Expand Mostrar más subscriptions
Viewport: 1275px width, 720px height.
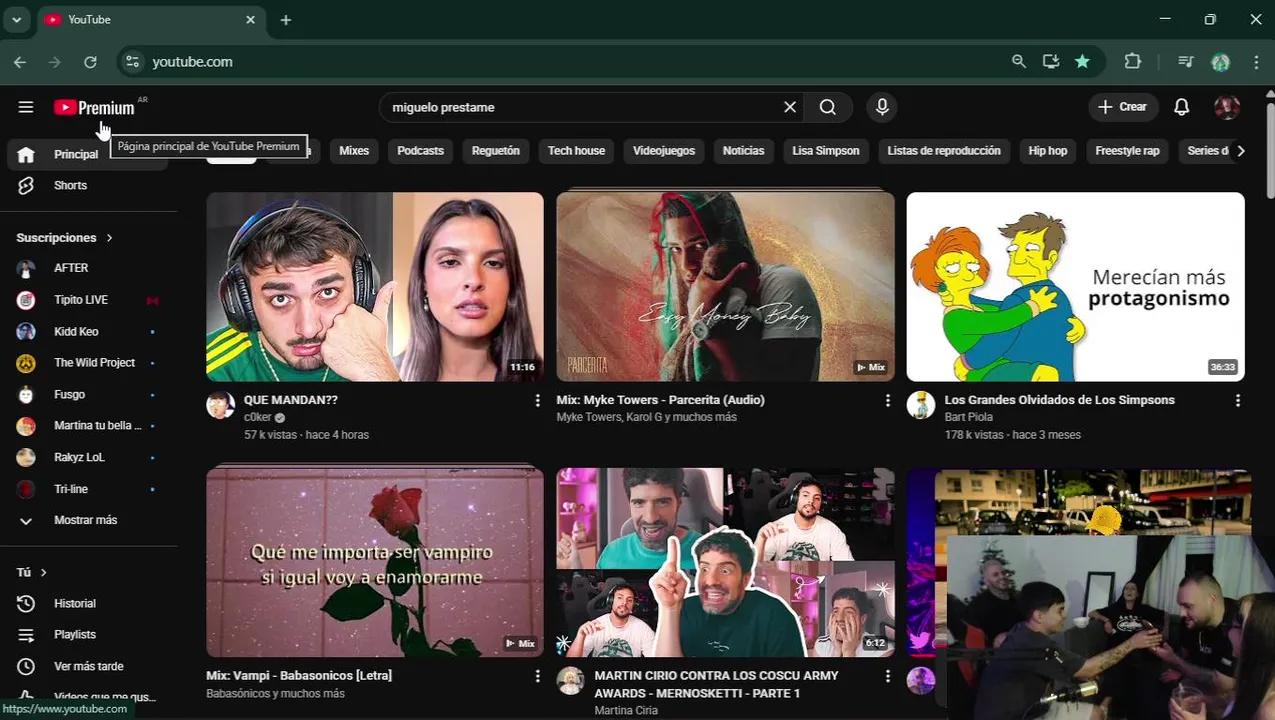(x=88, y=520)
